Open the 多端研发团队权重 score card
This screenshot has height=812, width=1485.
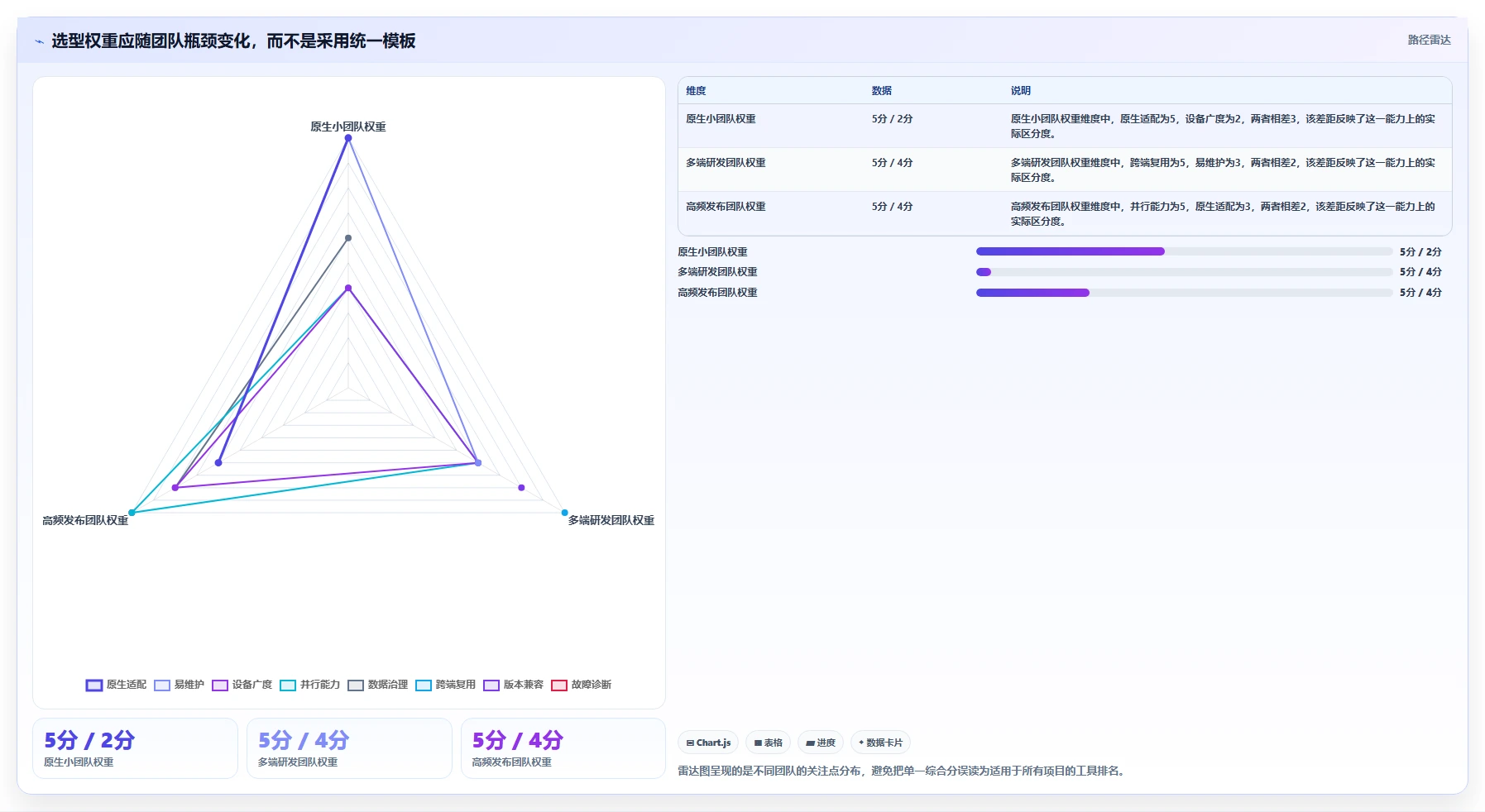point(349,748)
